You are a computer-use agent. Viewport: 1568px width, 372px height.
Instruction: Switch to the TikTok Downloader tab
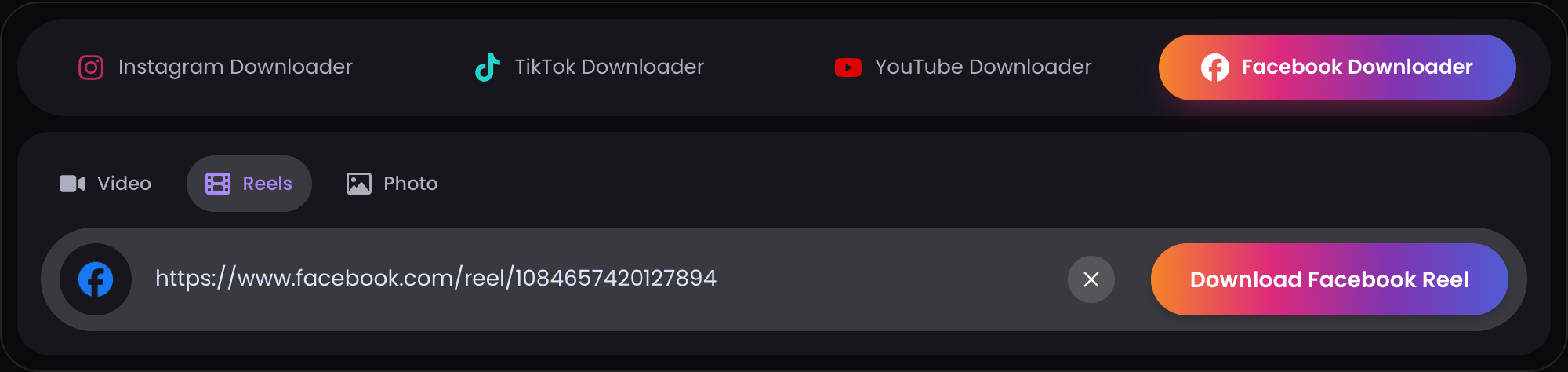[590, 67]
